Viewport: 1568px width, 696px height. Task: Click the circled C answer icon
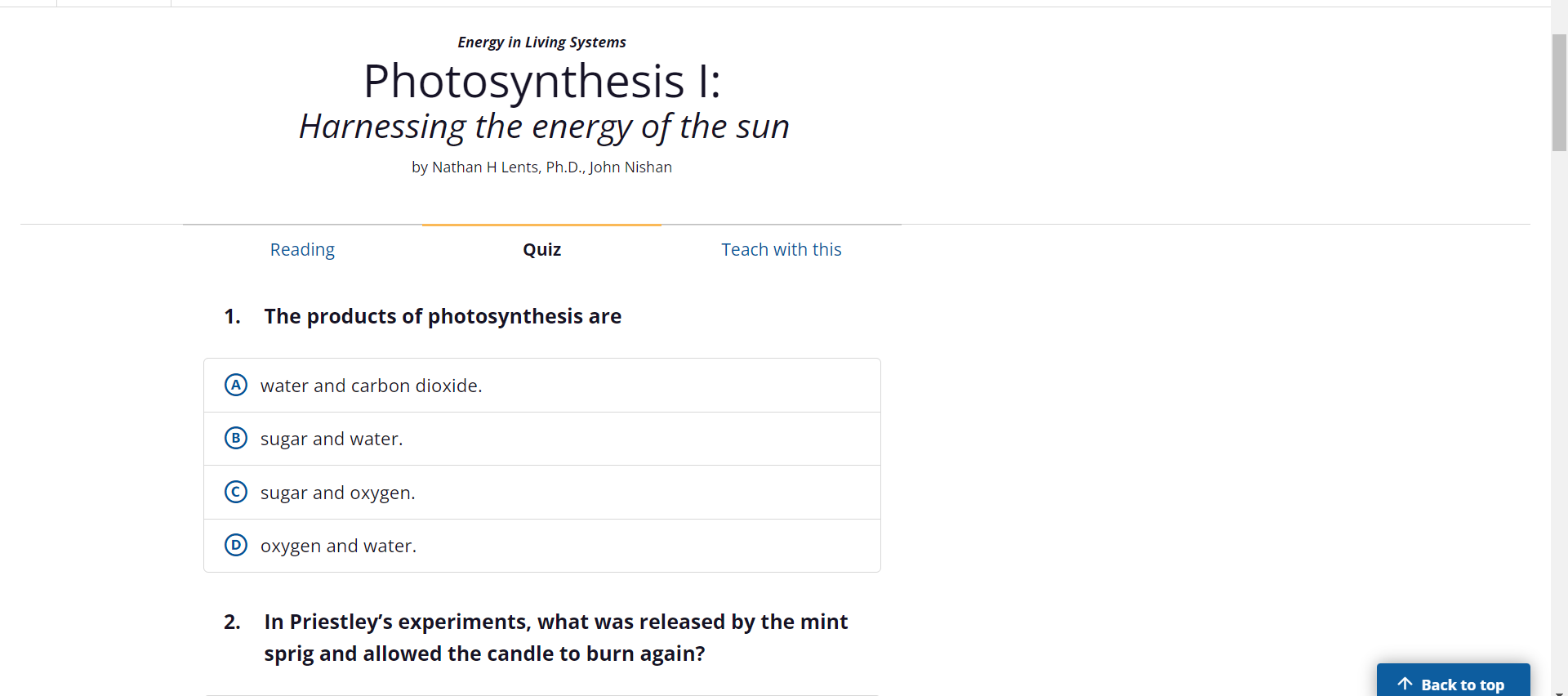tap(235, 492)
